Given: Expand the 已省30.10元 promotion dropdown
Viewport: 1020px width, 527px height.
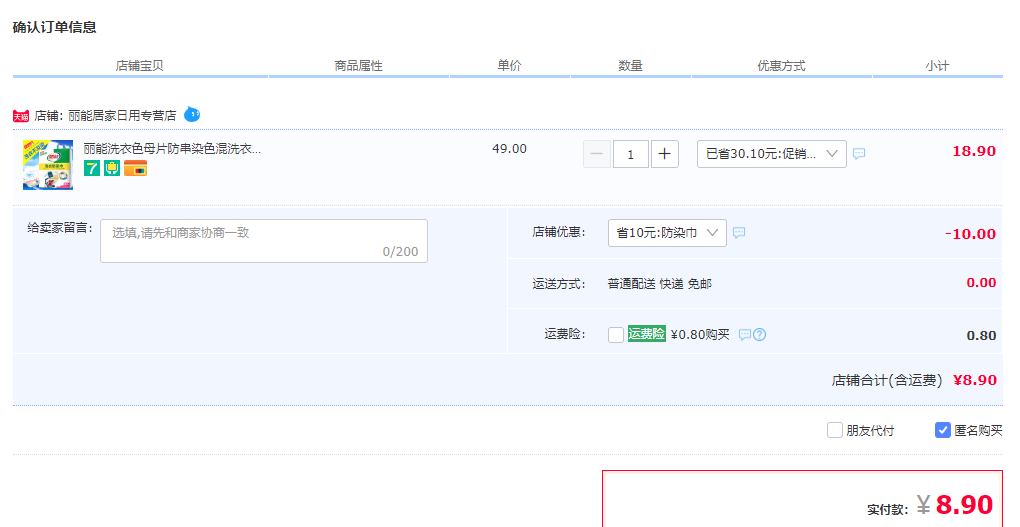Looking at the screenshot, I should tap(772, 154).
